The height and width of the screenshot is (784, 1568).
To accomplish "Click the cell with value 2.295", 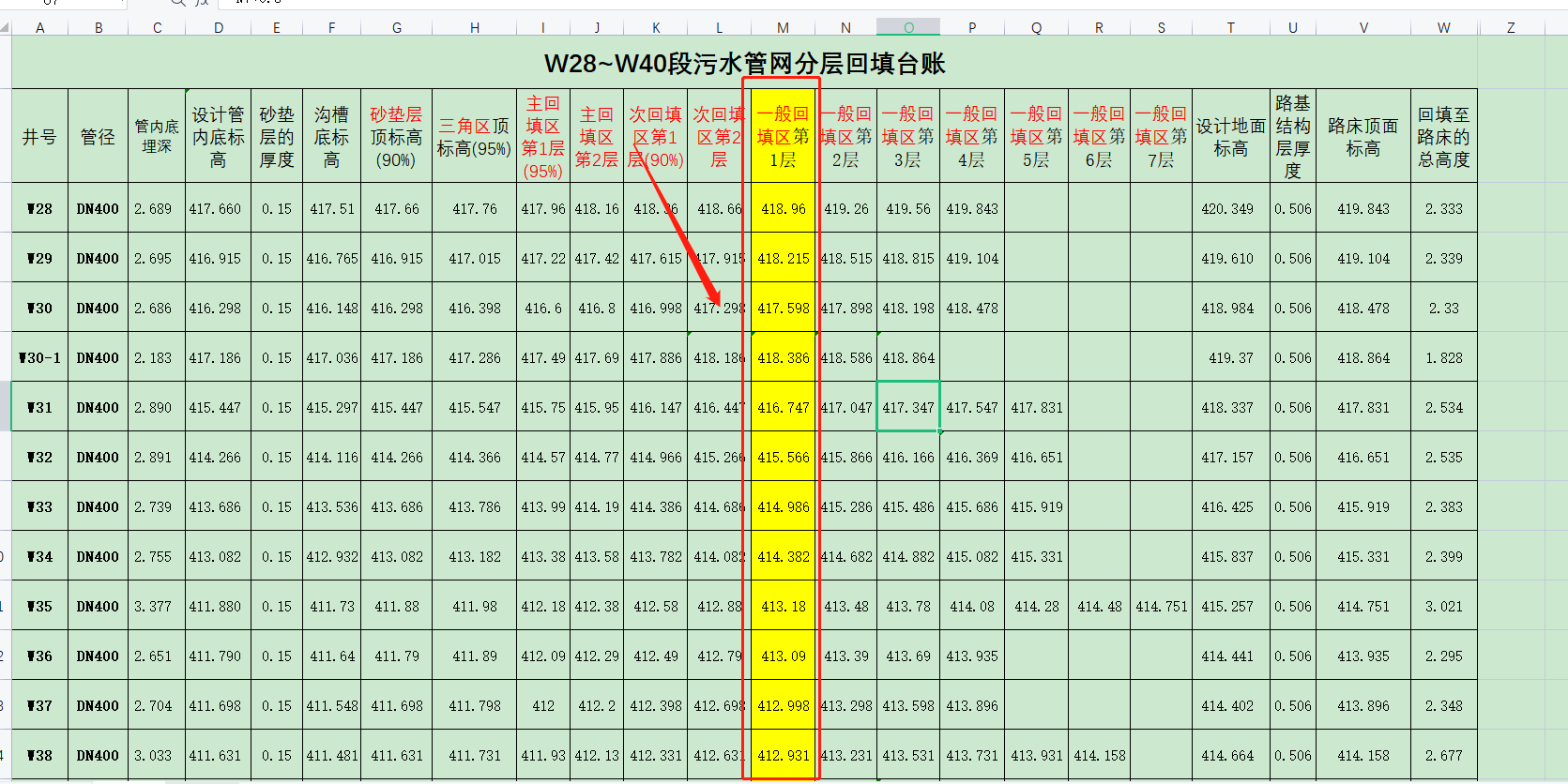I will (x=1443, y=656).
